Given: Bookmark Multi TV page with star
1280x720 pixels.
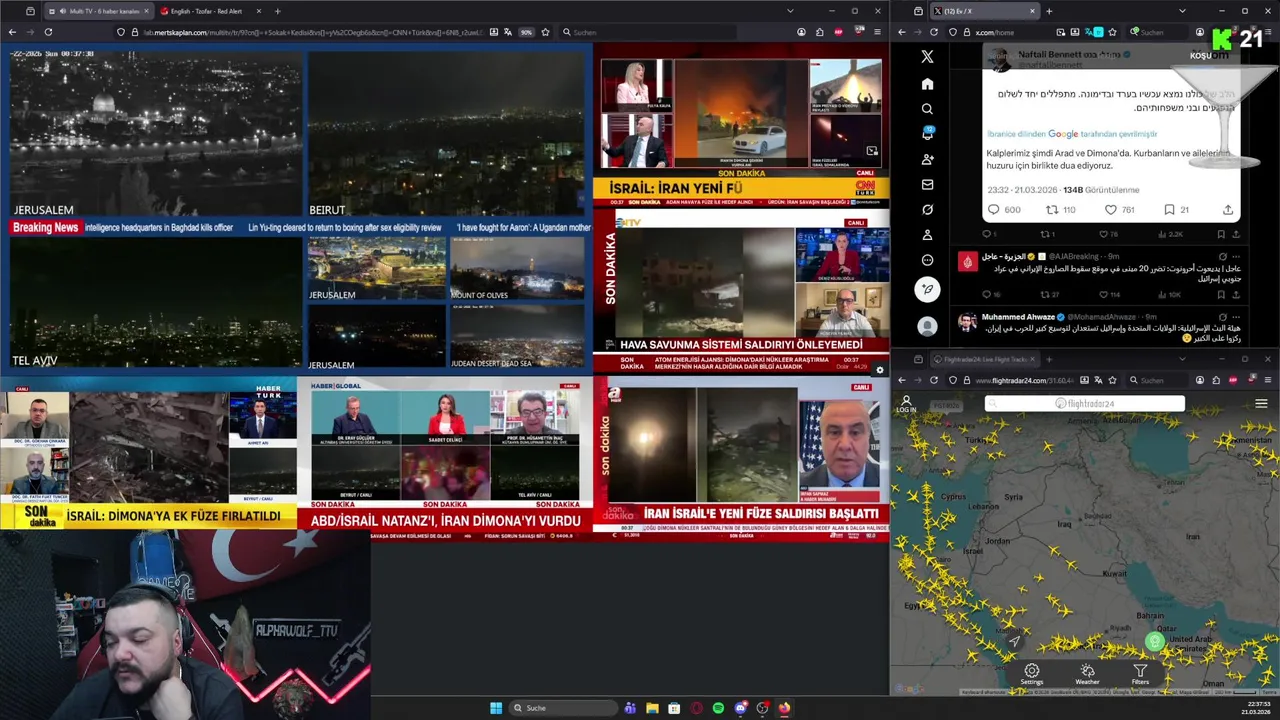Looking at the screenshot, I should 546,32.
